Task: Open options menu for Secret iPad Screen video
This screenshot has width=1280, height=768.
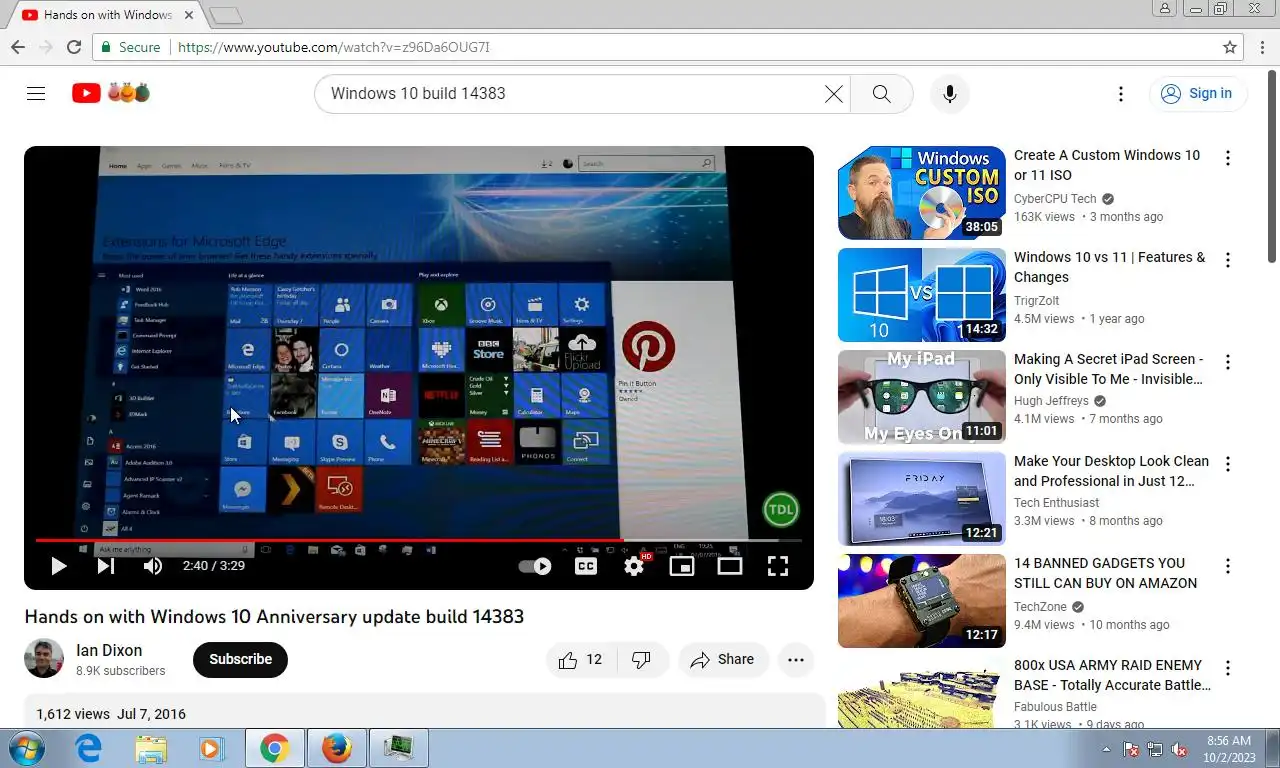Action: [x=1228, y=362]
